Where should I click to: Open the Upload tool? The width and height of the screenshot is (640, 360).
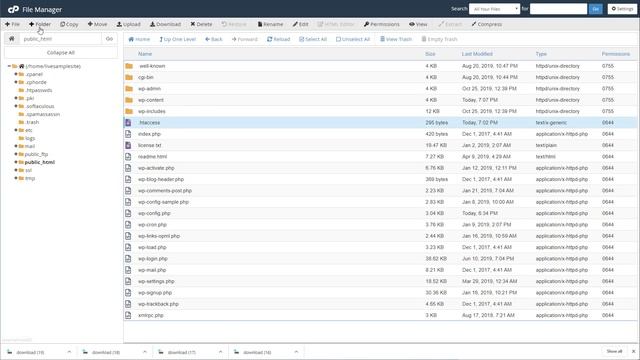click(129, 24)
